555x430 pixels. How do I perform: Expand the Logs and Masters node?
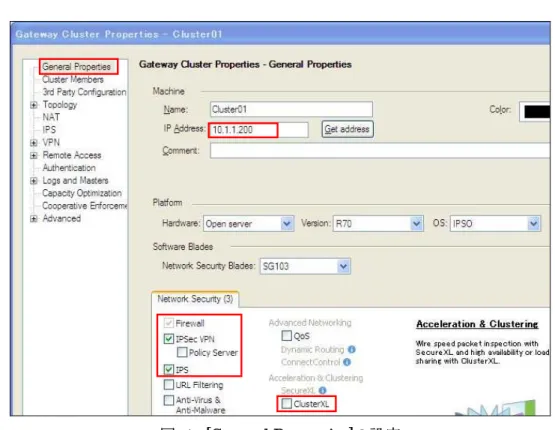click(x=34, y=181)
